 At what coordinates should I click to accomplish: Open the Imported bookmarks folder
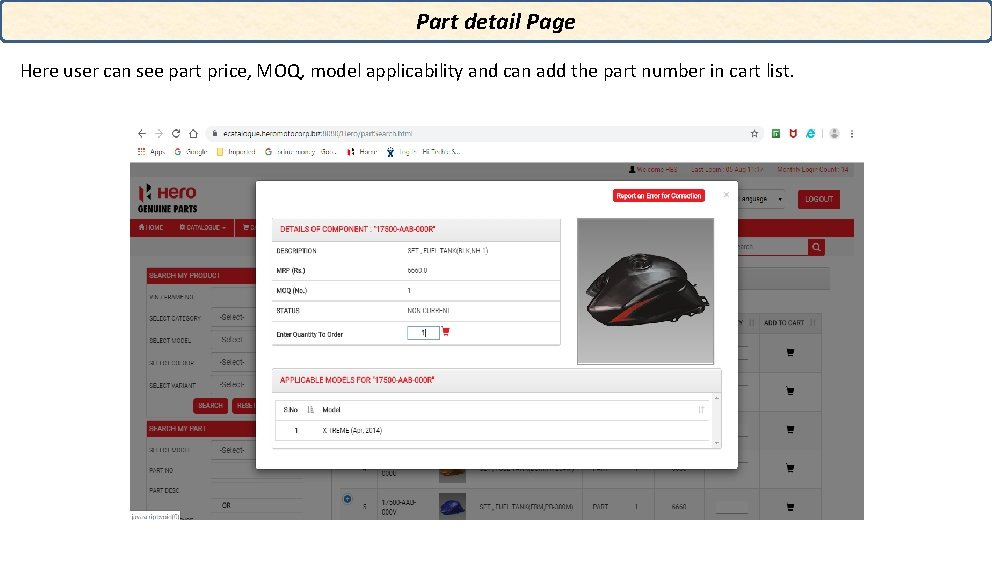point(236,152)
